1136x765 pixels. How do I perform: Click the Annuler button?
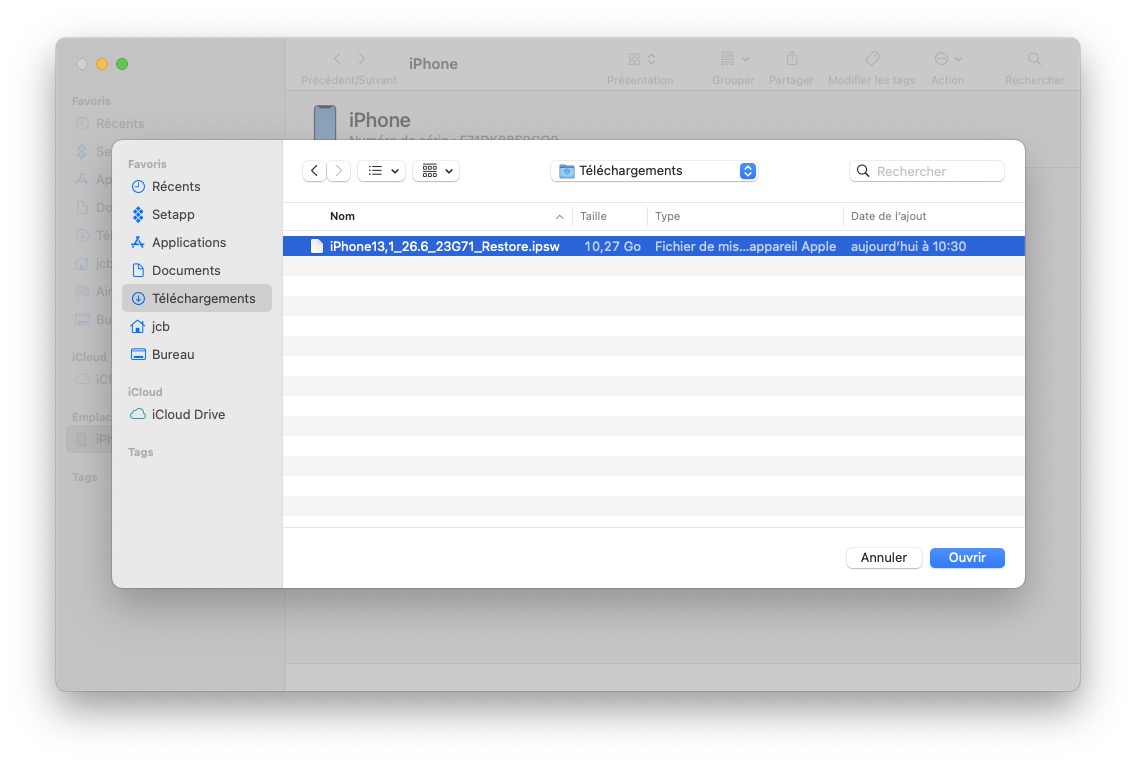884,558
